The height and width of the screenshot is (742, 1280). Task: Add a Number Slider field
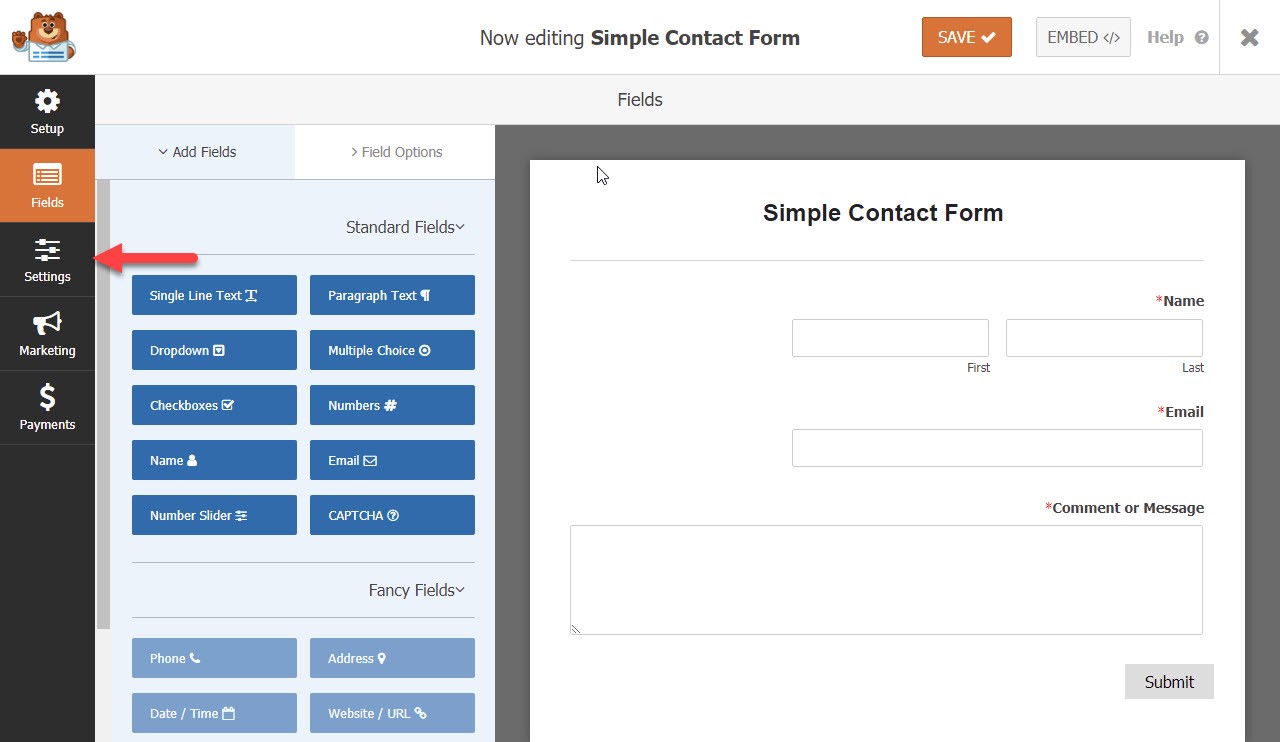214,515
